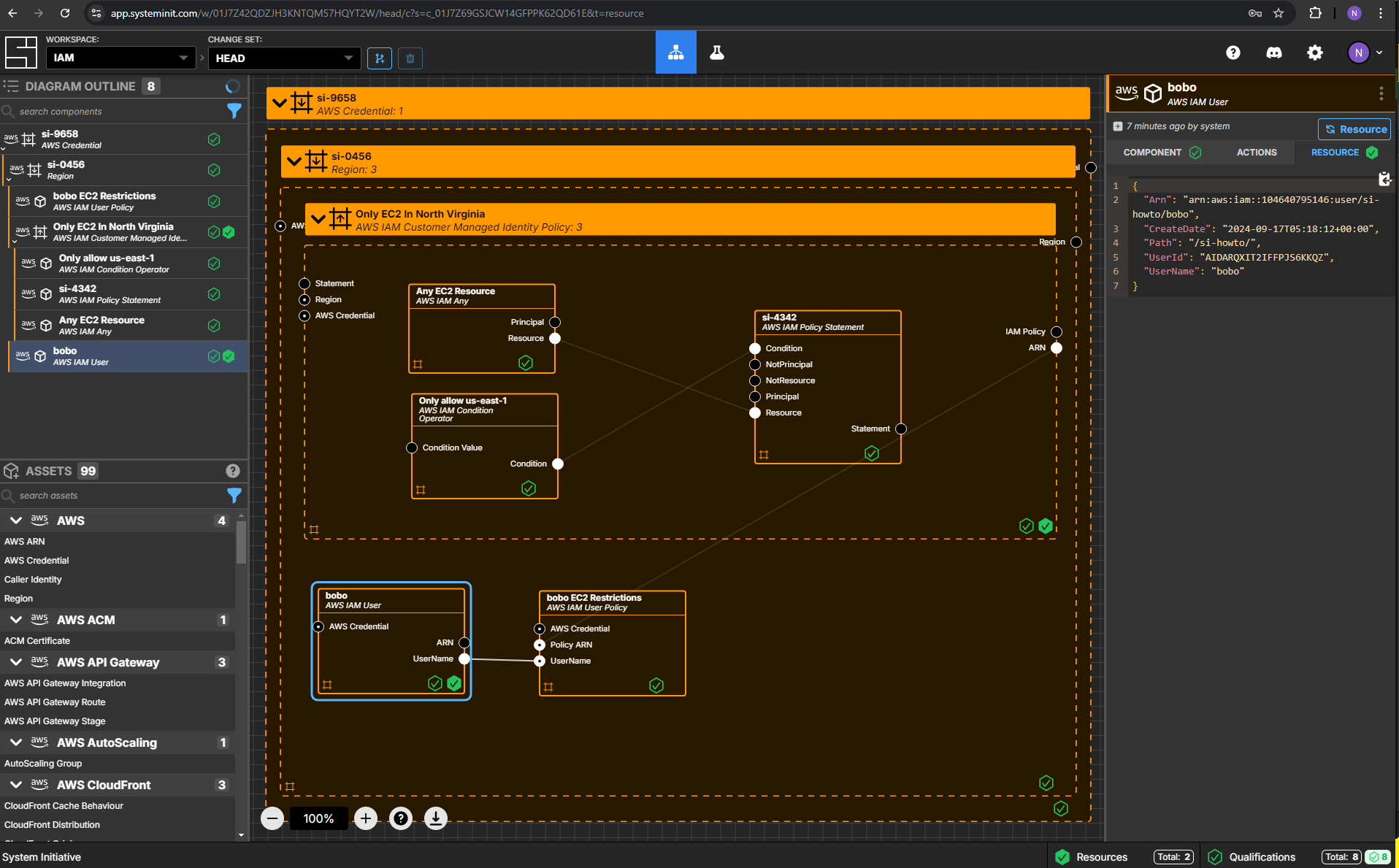
Task: Search components input field
Action: [113, 111]
